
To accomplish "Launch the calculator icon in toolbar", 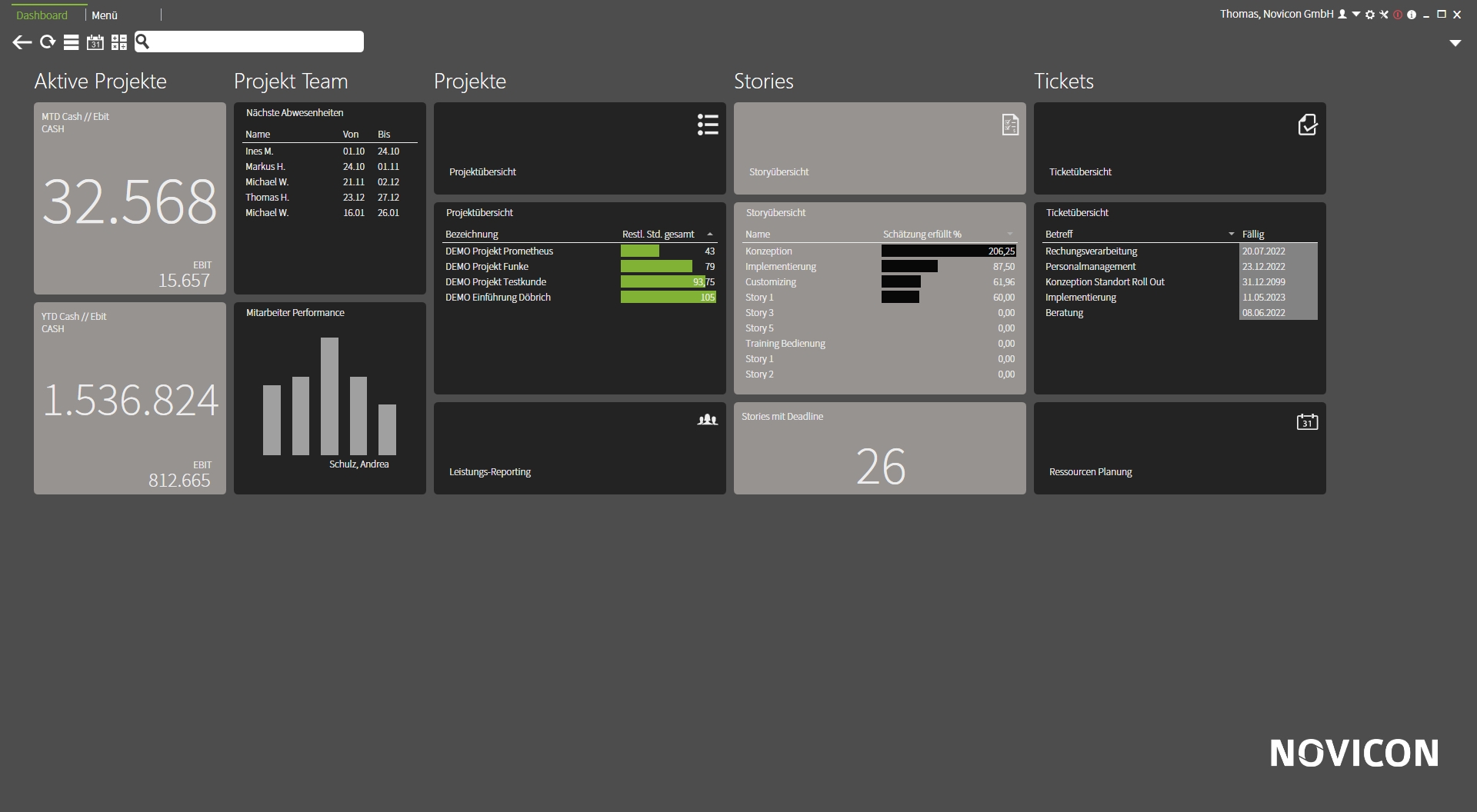I will (119, 42).
